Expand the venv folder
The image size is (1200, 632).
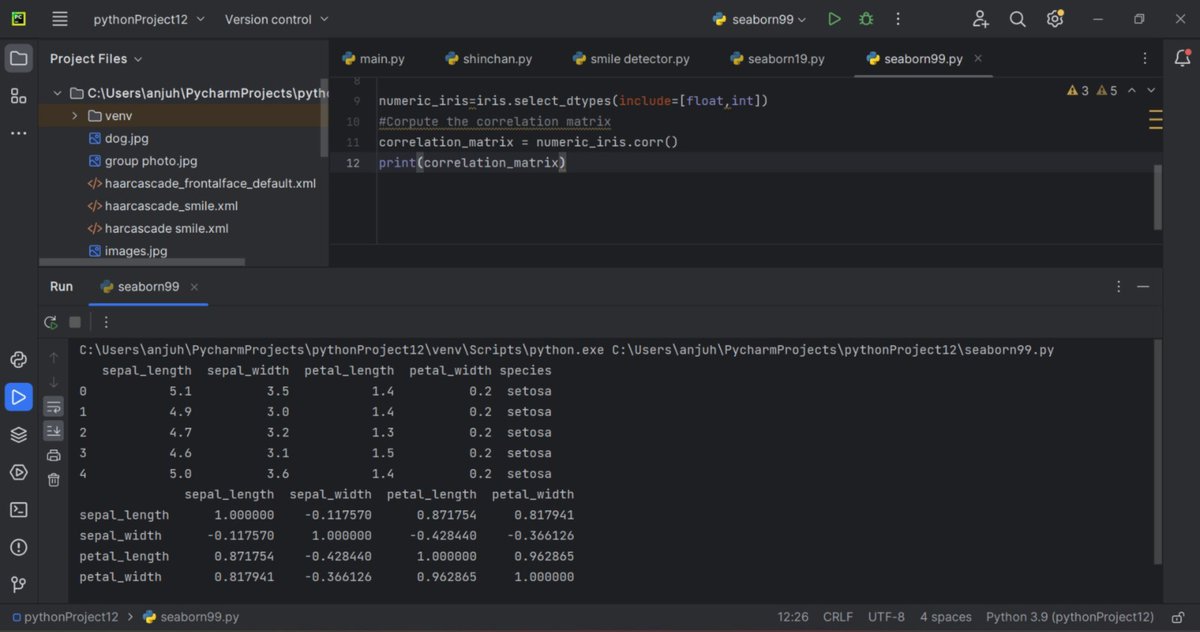(75, 116)
